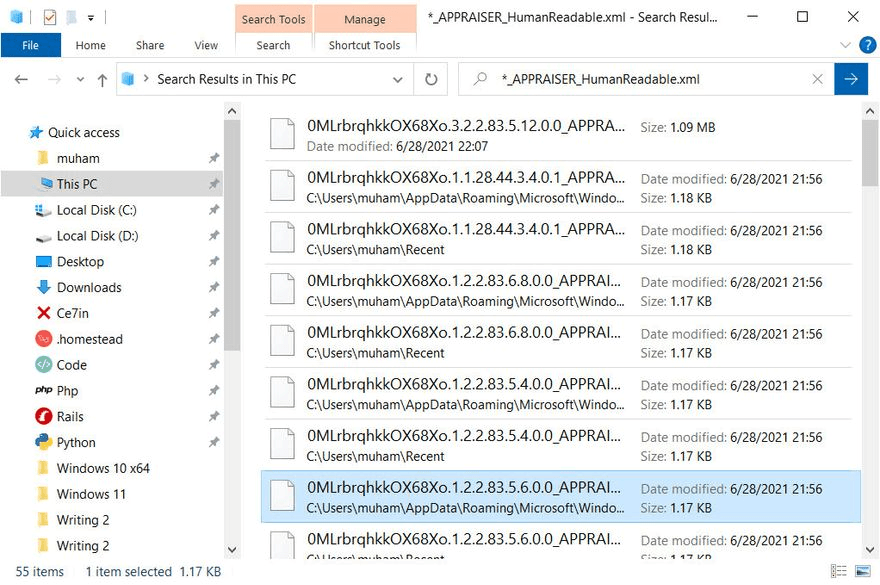Open the Code pinned folder
The width and height of the screenshot is (880, 585).
point(71,365)
